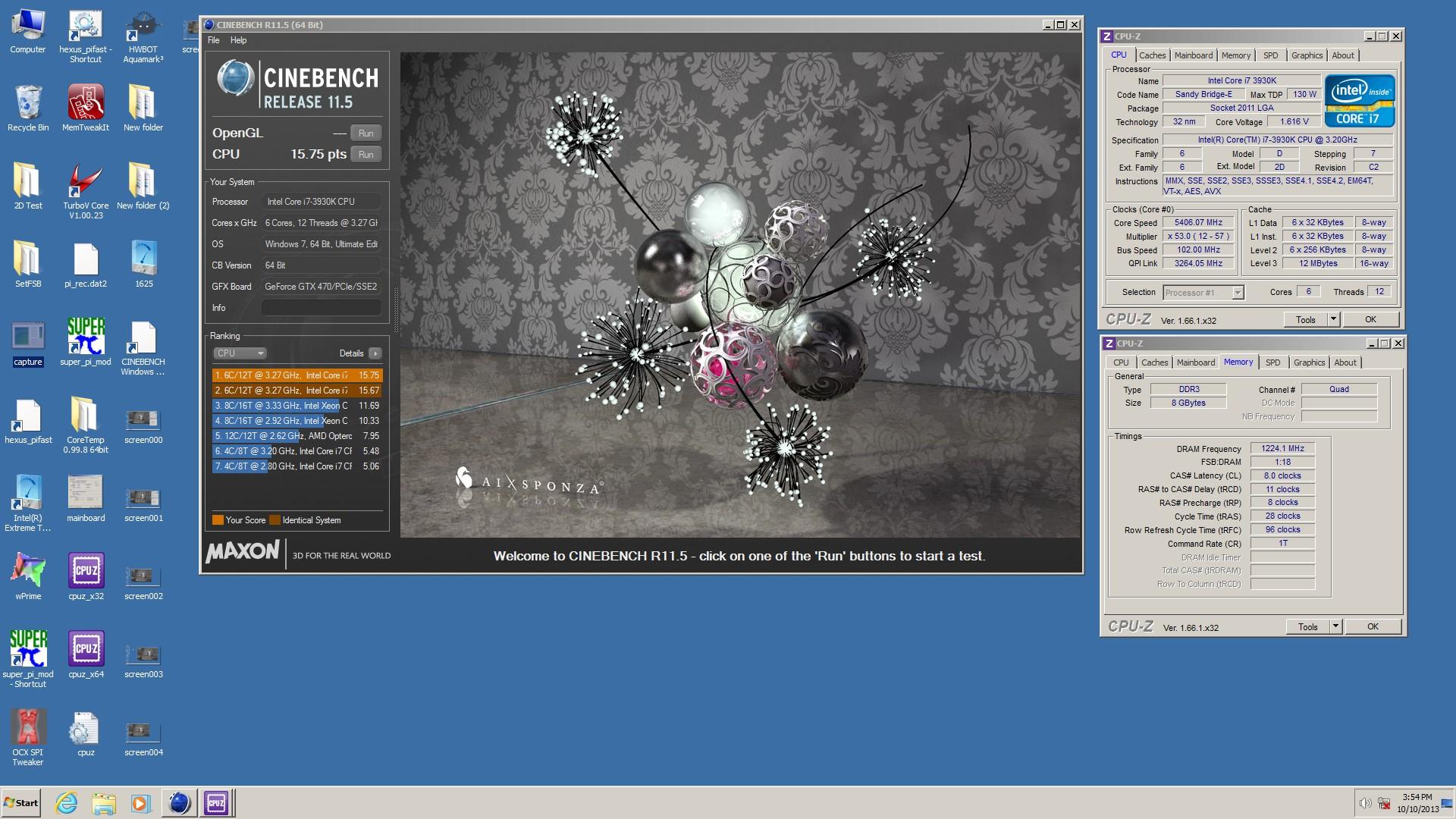Launch super_pi_mod desktop icon
The height and width of the screenshot is (819, 1456).
pyautogui.click(x=86, y=343)
